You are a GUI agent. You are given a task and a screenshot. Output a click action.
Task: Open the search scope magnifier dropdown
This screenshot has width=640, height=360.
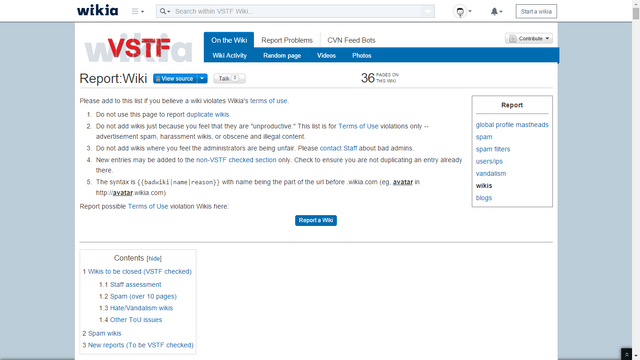tap(165, 11)
